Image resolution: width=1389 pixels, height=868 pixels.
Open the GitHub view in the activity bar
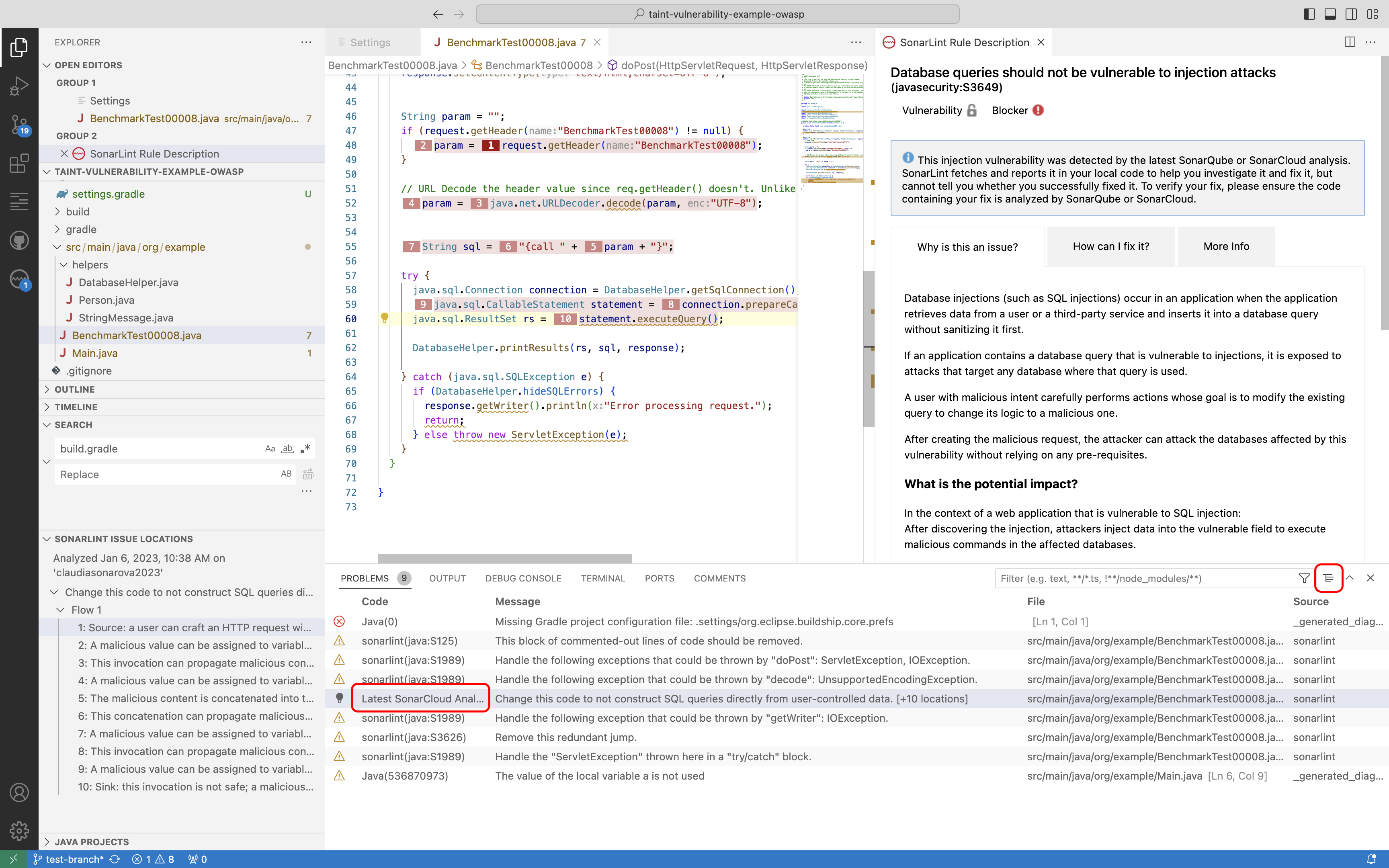point(19,241)
